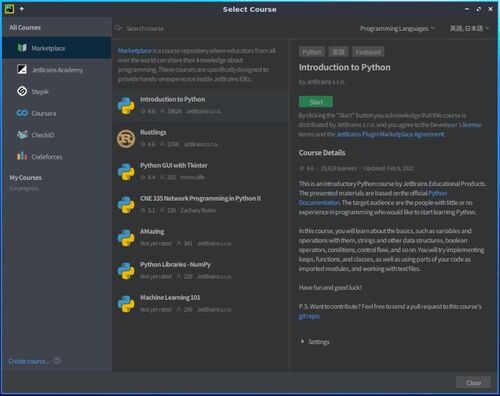Click the Rustlings course logo
Image resolution: width=500 pixels, height=396 pixels.
pyautogui.click(x=126, y=138)
